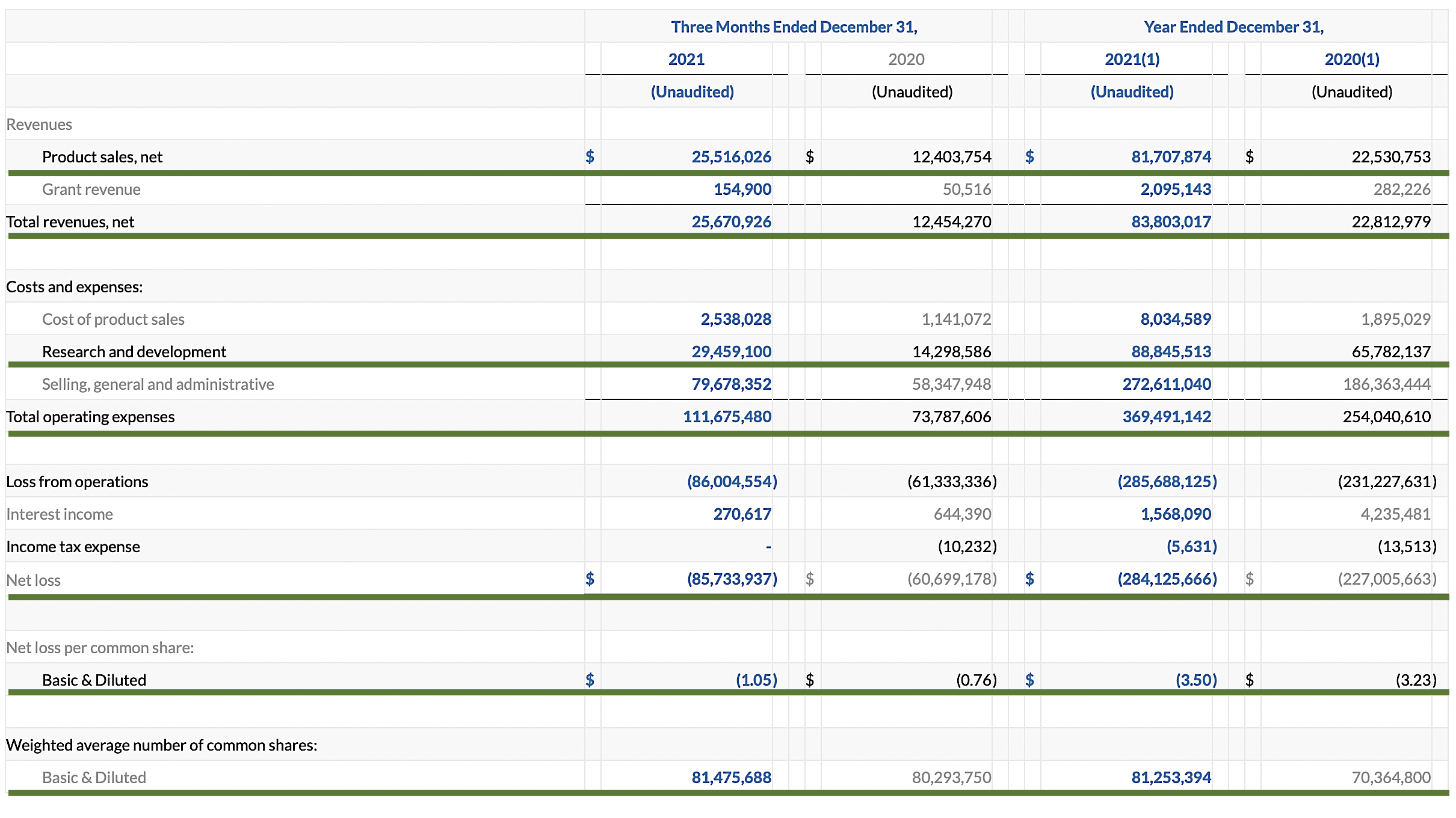Select the Income tax expense label
The width and height of the screenshot is (1456, 818).
(x=73, y=547)
